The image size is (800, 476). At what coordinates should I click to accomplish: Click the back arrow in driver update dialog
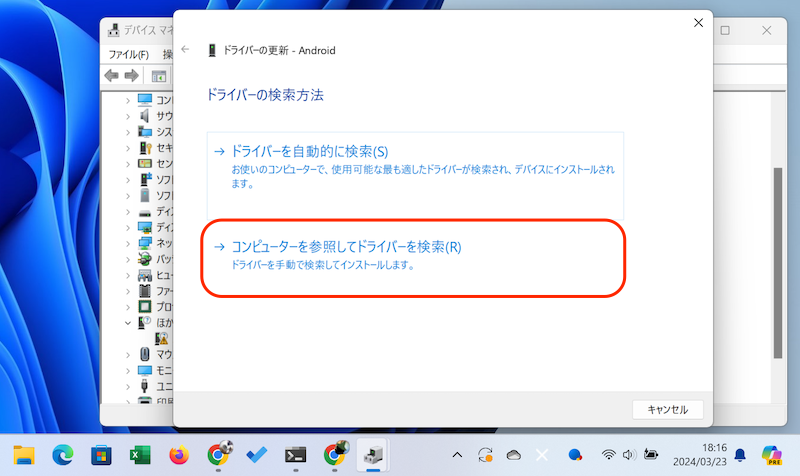click(186, 50)
